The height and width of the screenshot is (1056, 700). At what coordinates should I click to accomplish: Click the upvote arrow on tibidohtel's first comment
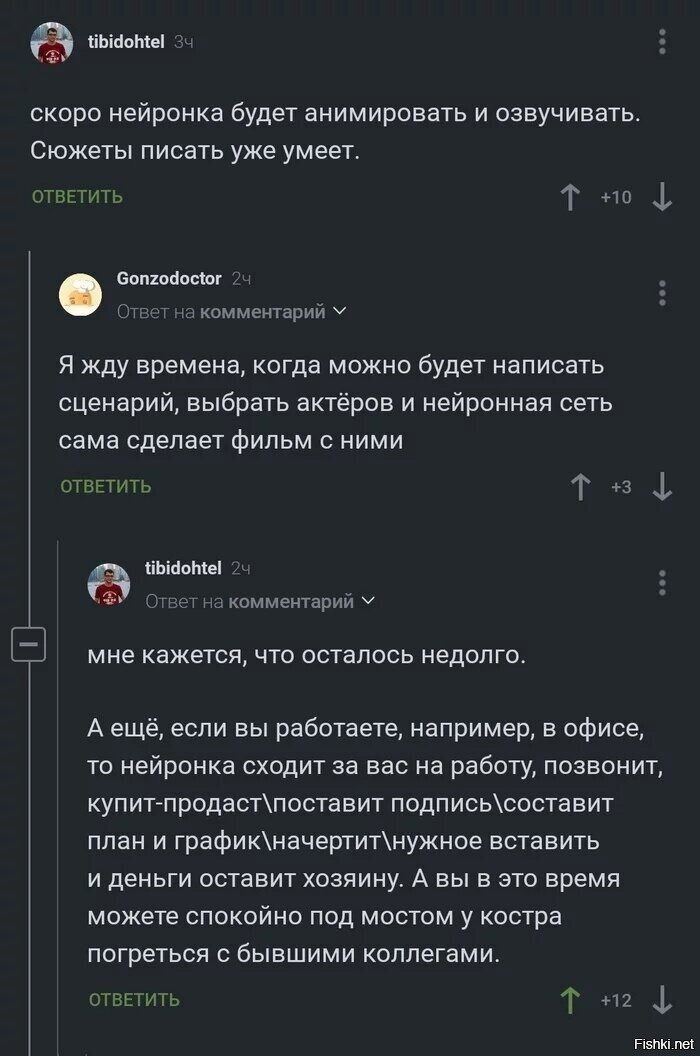[570, 196]
